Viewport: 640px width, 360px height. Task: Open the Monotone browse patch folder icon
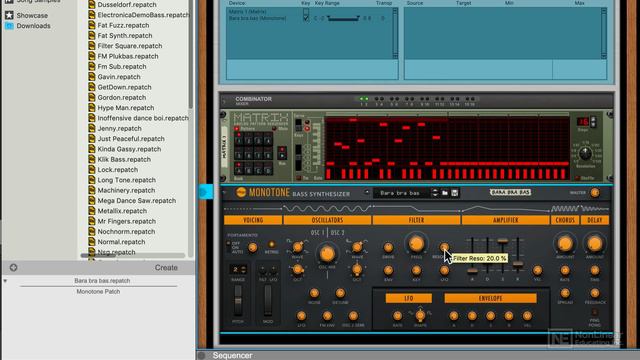tap(445, 193)
